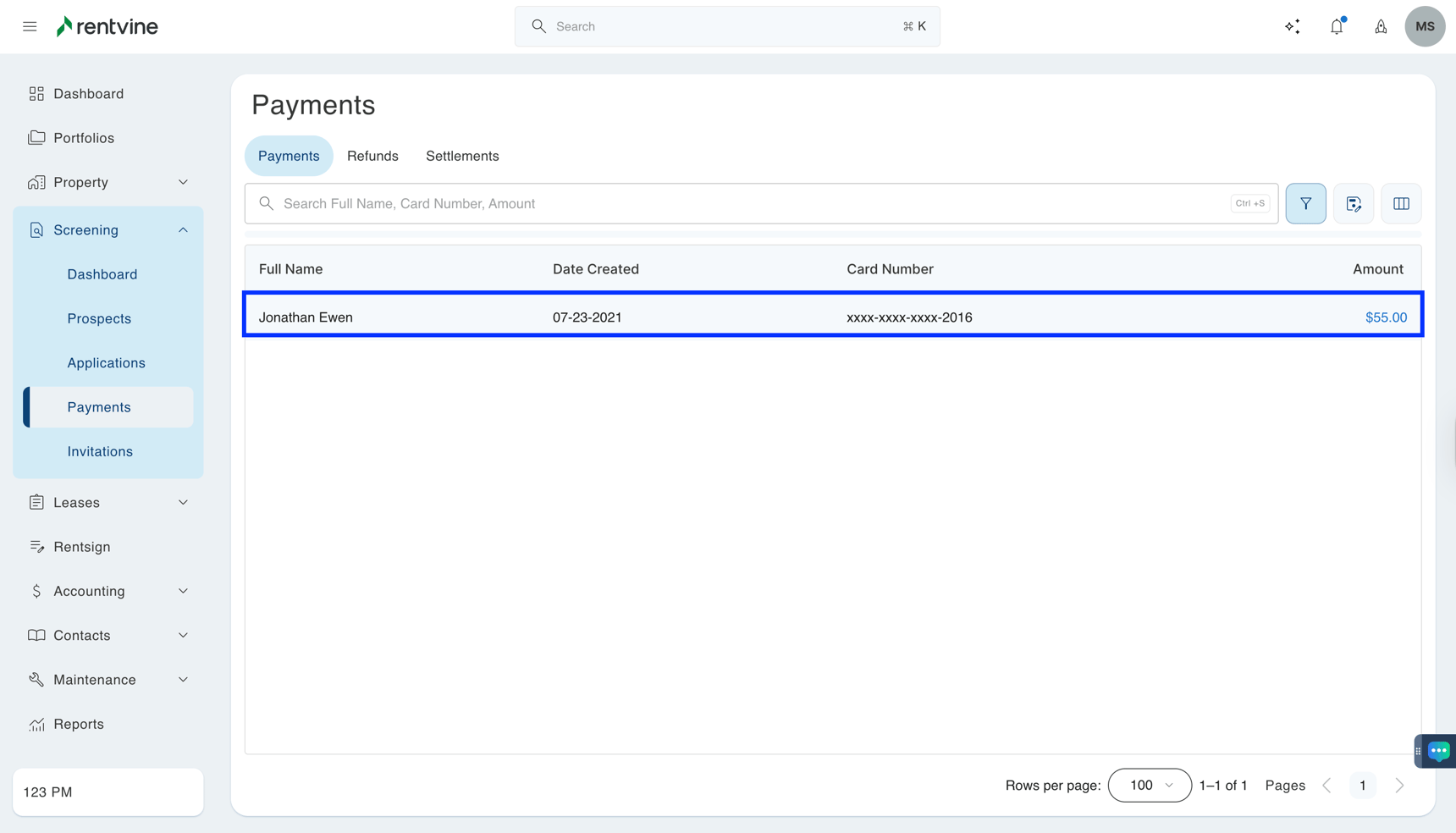This screenshot has height=833, width=1456.
Task: Toggle the filter funnel button
Action: point(1305,203)
